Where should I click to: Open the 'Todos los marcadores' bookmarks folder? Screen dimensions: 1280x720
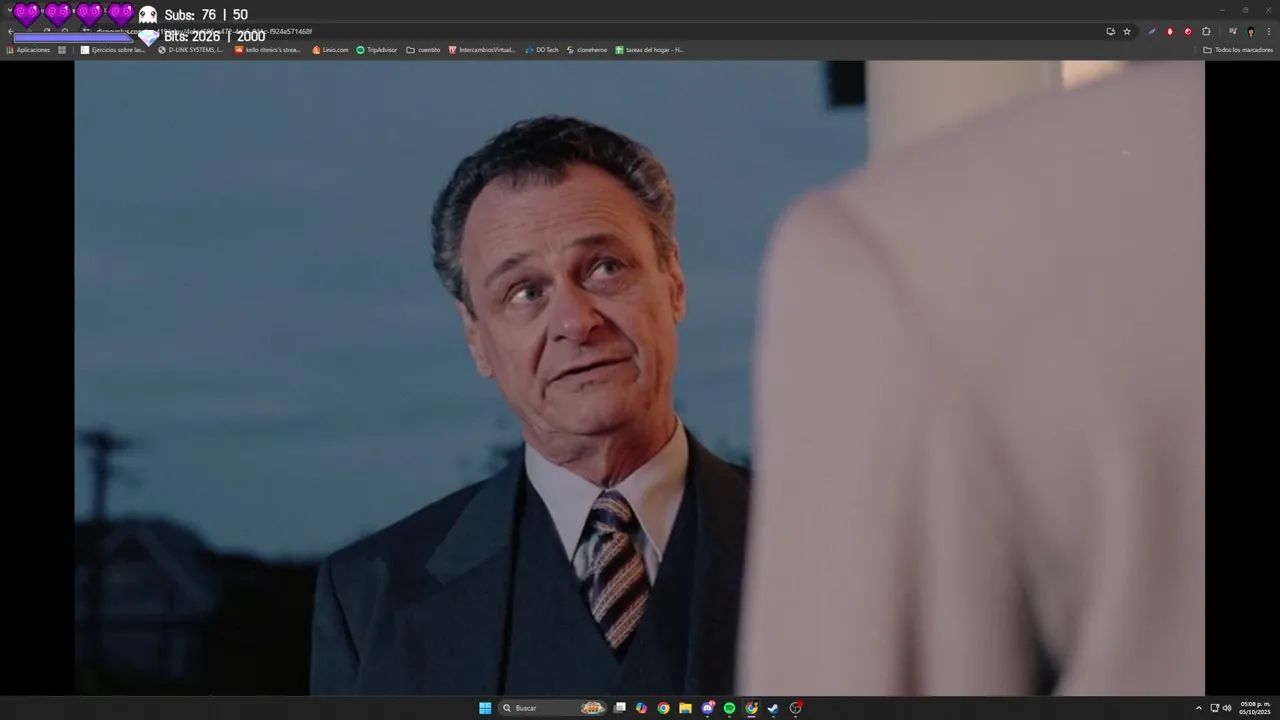click(x=1238, y=50)
